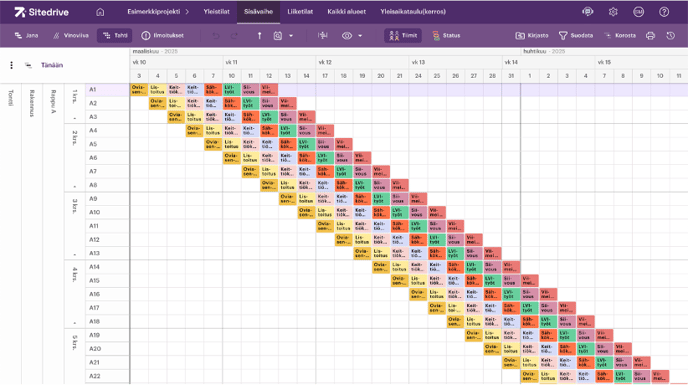This screenshot has height=385, width=688.
Task: Open the help question mark icon
Action: [664, 12]
